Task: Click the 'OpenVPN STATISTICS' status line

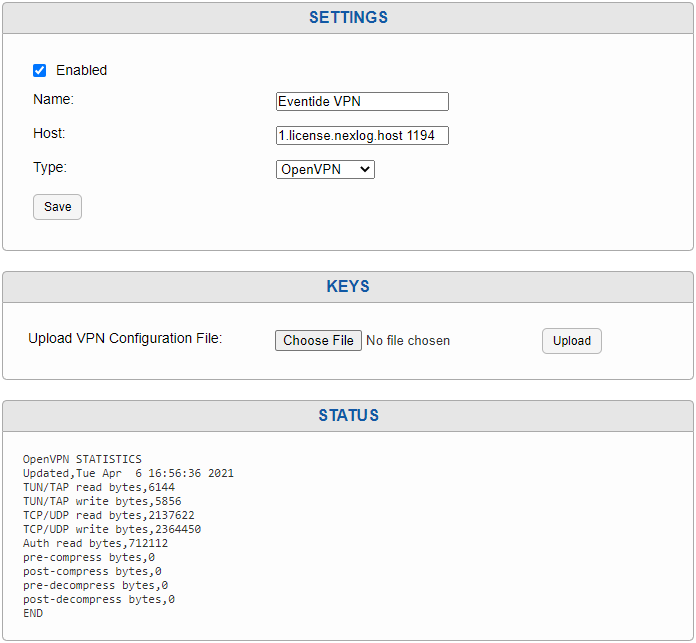Action: click(82, 460)
